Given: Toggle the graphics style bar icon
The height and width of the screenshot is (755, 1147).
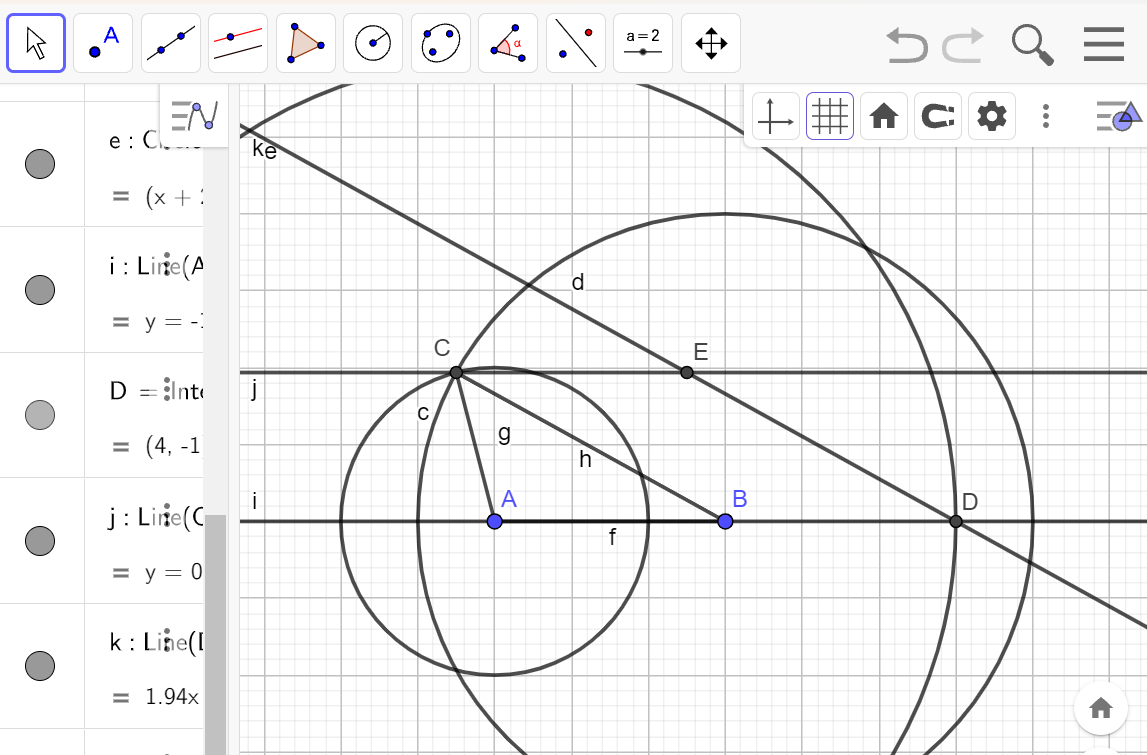Looking at the screenshot, I should (x=1118, y=116).
